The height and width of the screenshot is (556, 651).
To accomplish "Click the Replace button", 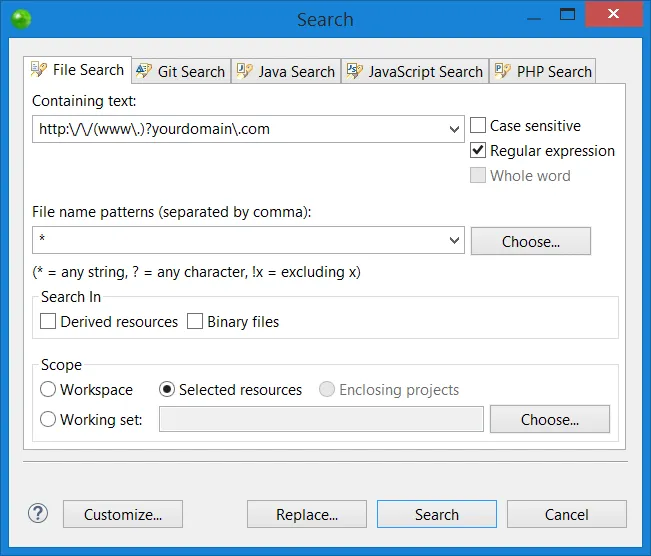I will [307, 514].
